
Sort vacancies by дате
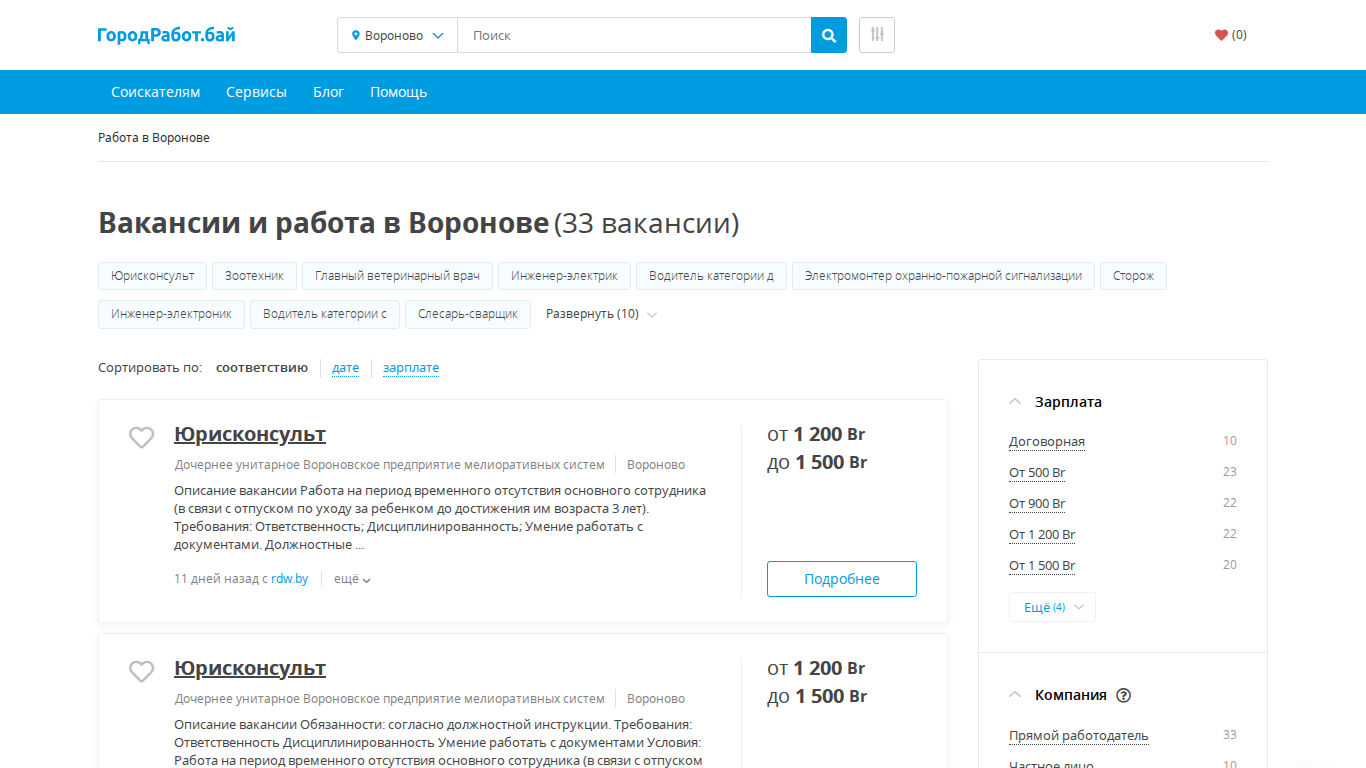pyautogui.click(x=346, y=368)
